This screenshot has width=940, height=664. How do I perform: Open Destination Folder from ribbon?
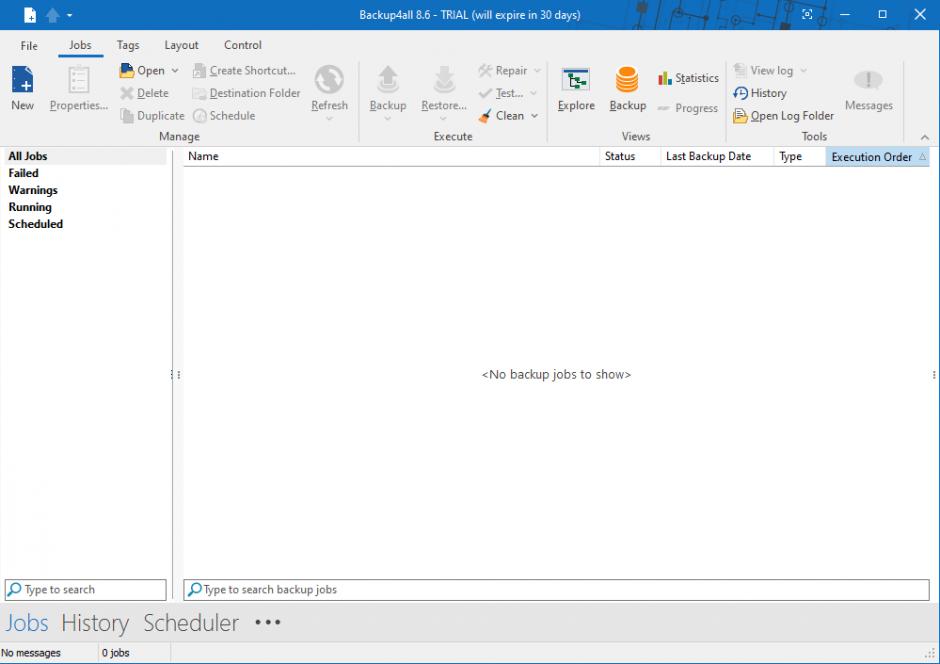246,93
